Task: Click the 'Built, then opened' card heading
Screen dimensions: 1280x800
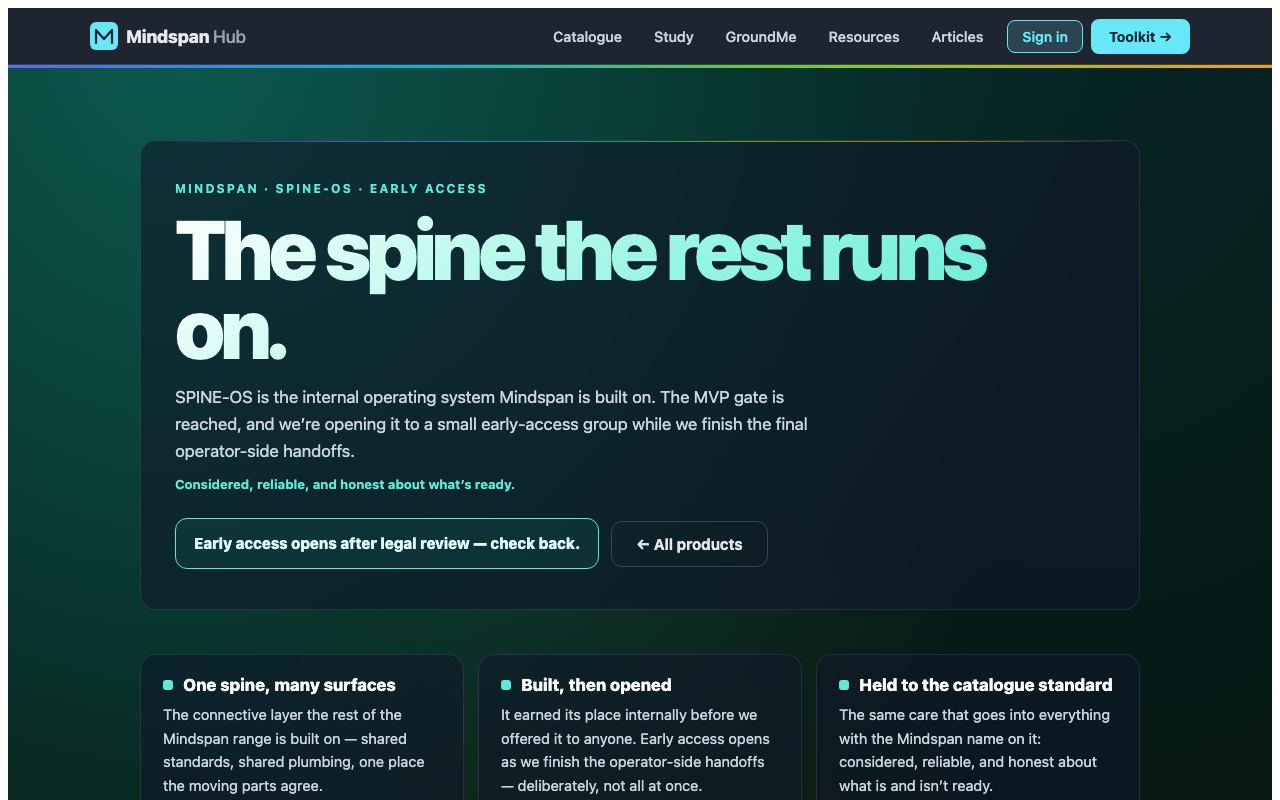Action: 596,685
